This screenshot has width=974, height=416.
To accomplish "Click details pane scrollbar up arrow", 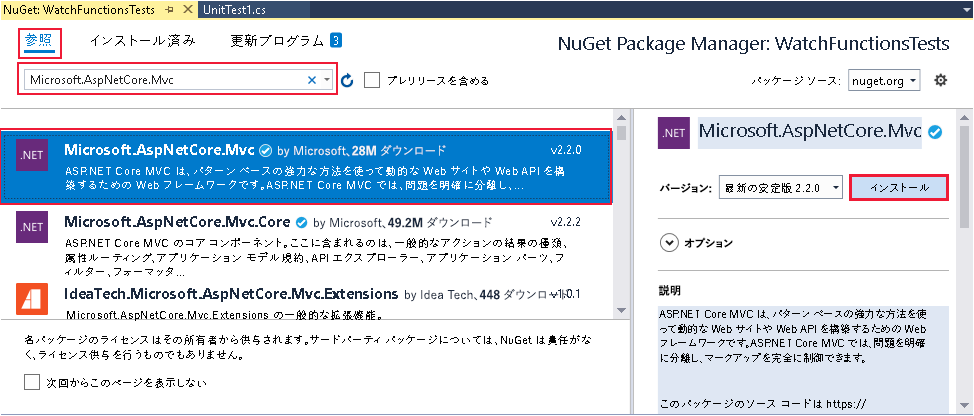I will 963,118.
